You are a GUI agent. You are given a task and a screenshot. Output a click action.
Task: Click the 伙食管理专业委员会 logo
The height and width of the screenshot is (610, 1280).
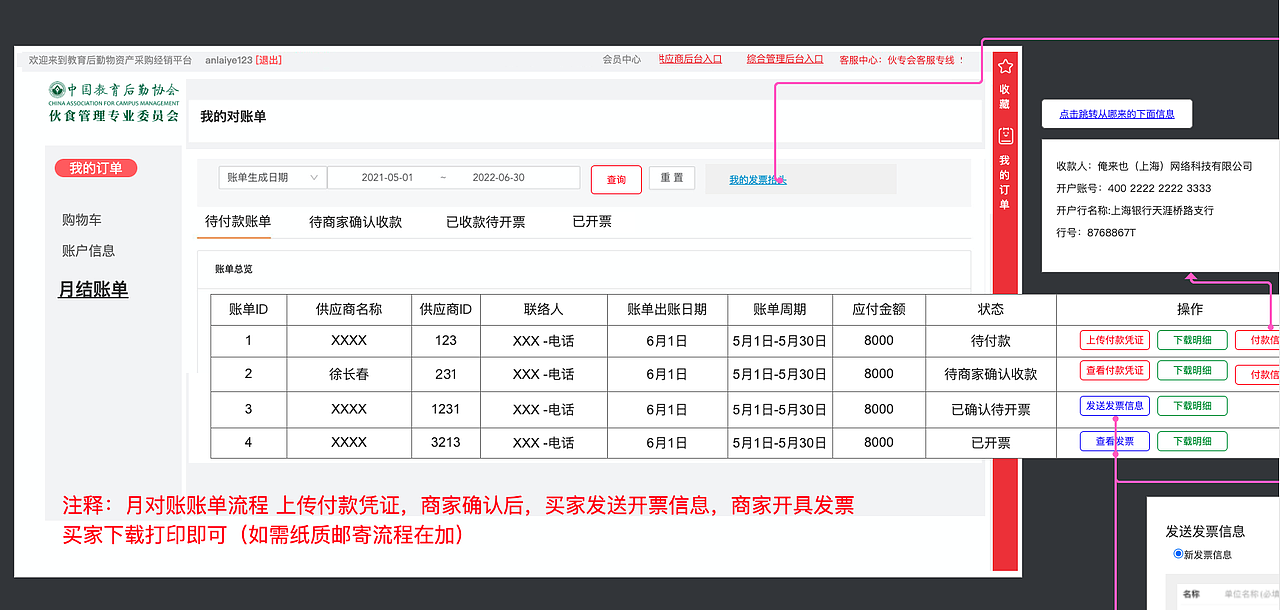115,104
